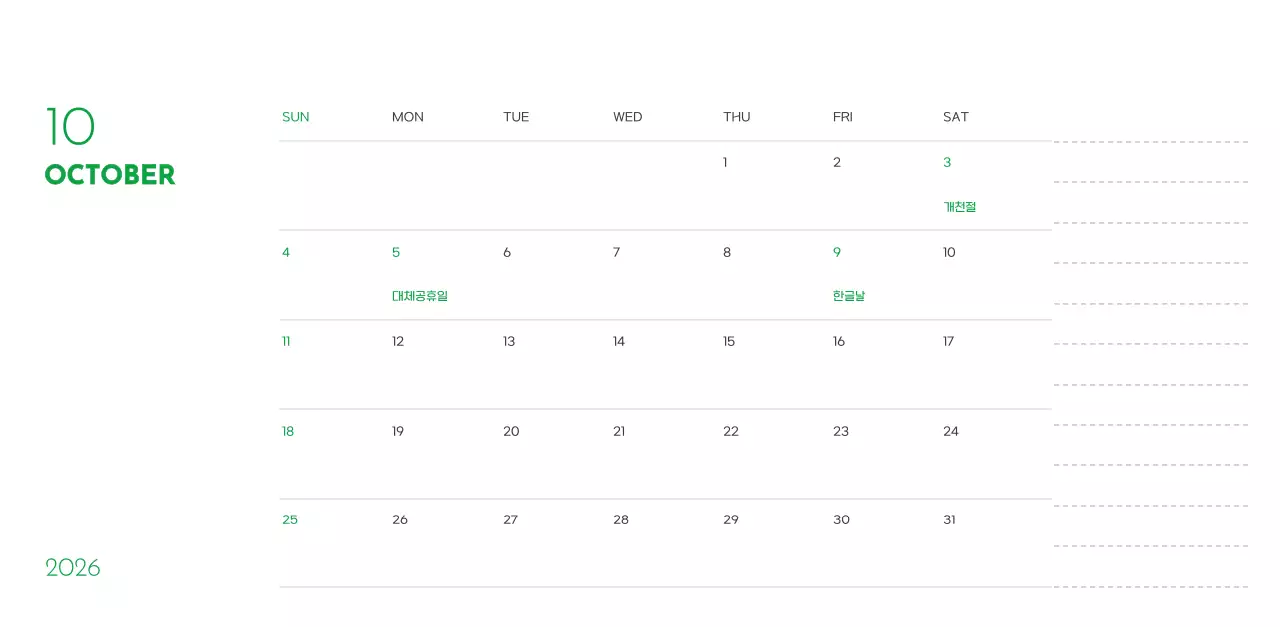The height and width of the screenshot is (627, 1280).
Task: Click date 31 in the last row
Action: [x=949, y=520]
